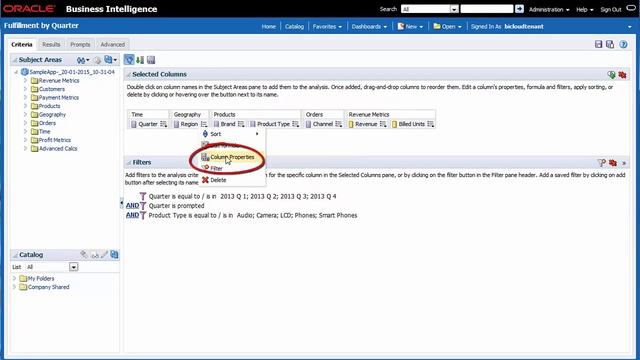Click the Create Filter funnel icon in Filters header
Image resolution: width=640 pixels, height=360 pixels.
(x=602, y=162)
